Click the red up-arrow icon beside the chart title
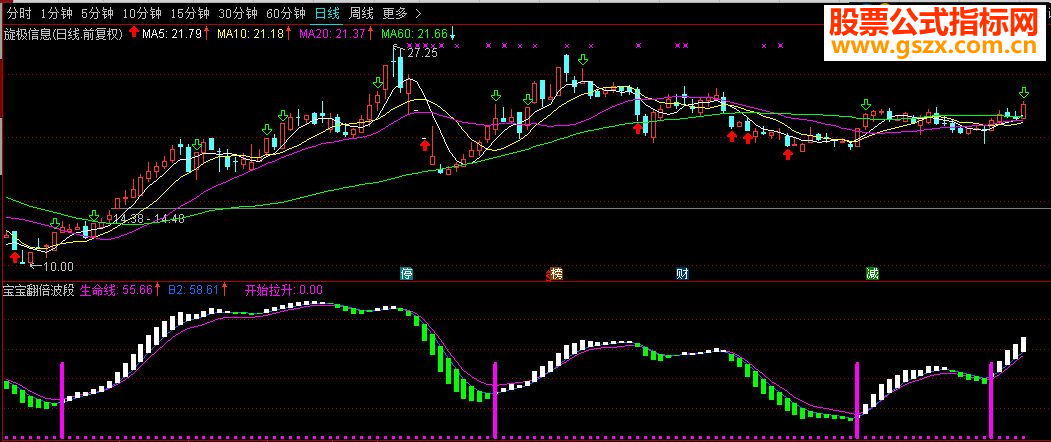1051x442 pixels. click(x=133, y=32)
